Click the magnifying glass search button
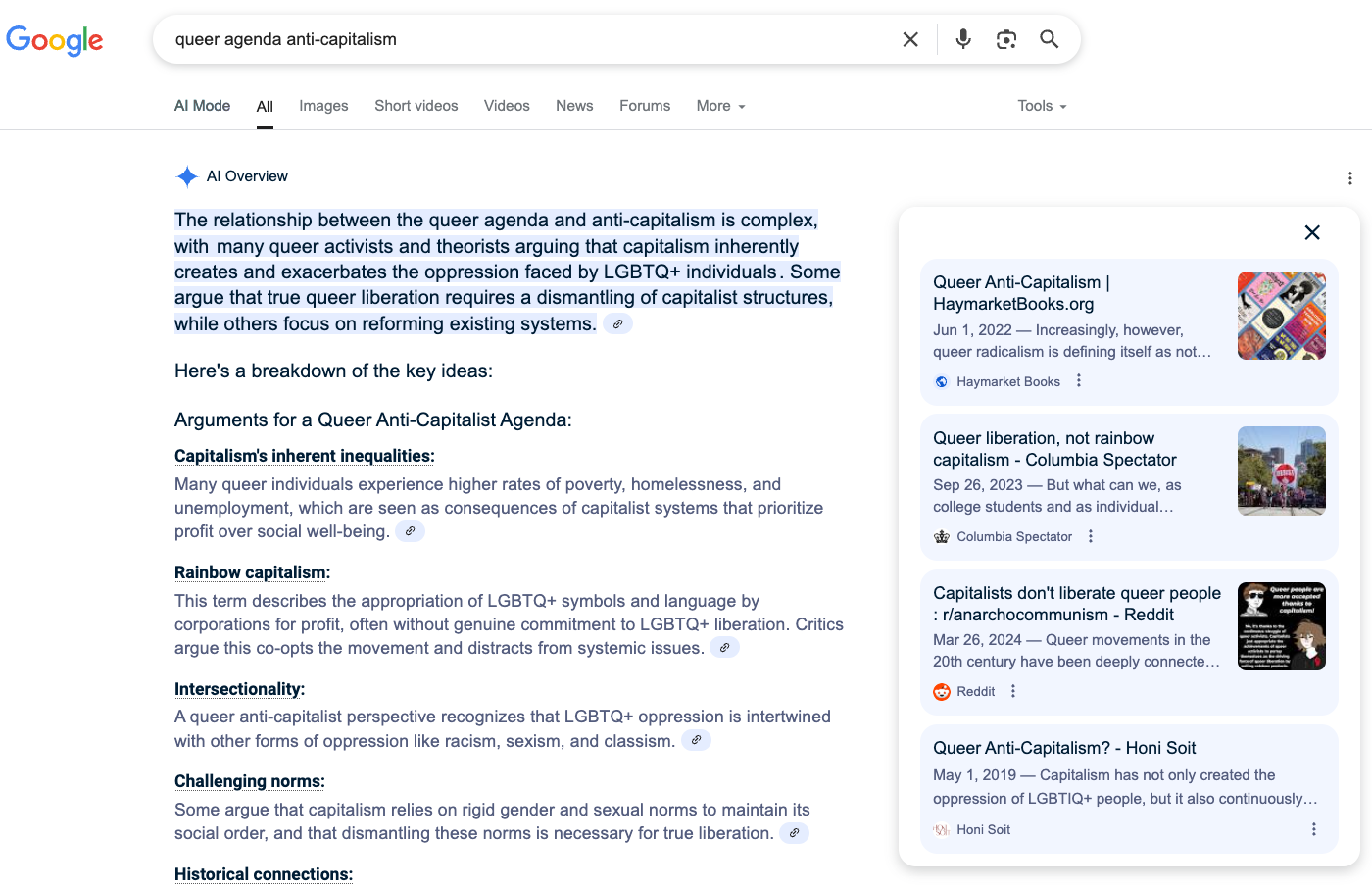Screen dimensions: 1372x890 click(1050, 39)
